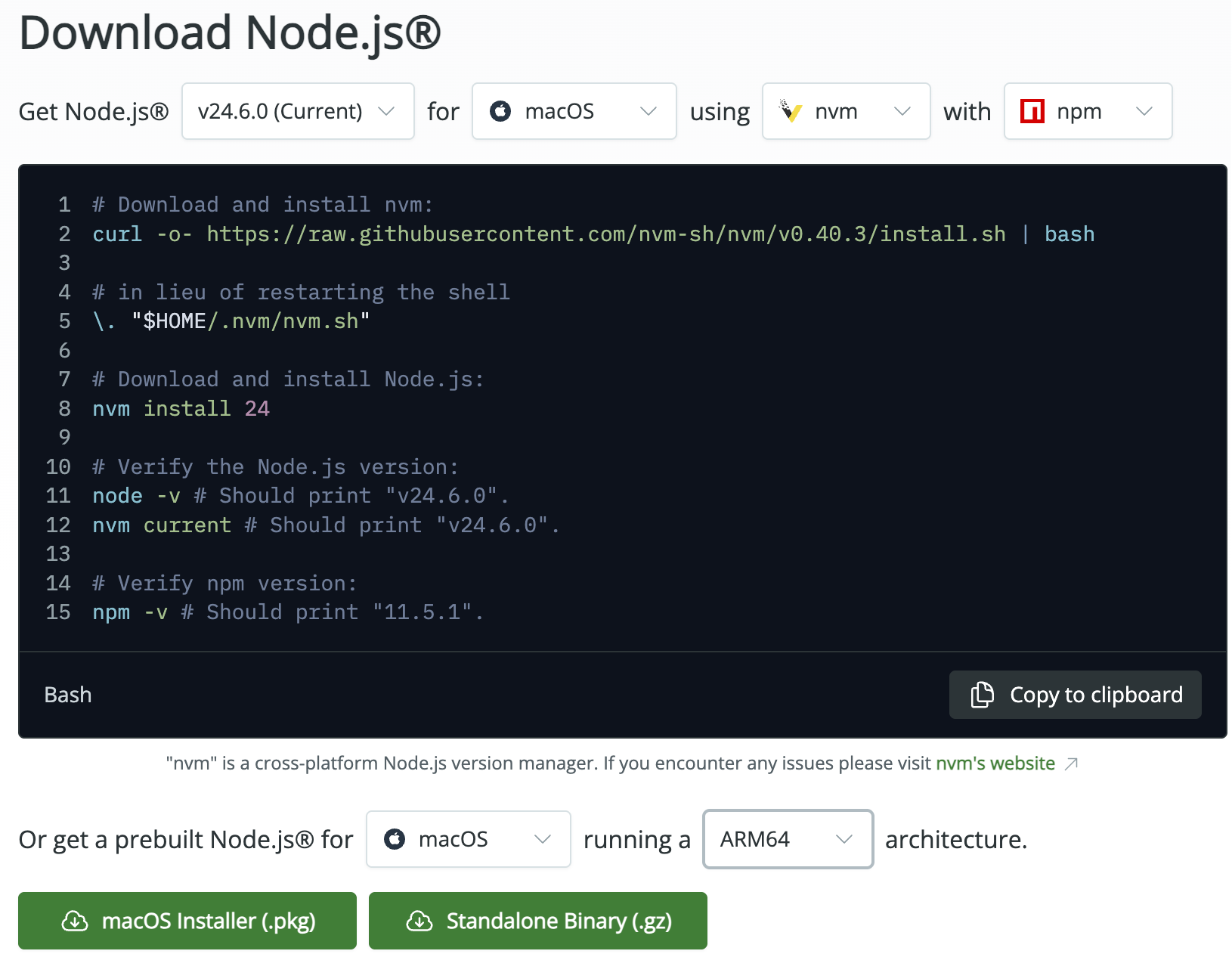Click the red npm logo icon
This screenshot has height=954, width=1232.
1032,111
